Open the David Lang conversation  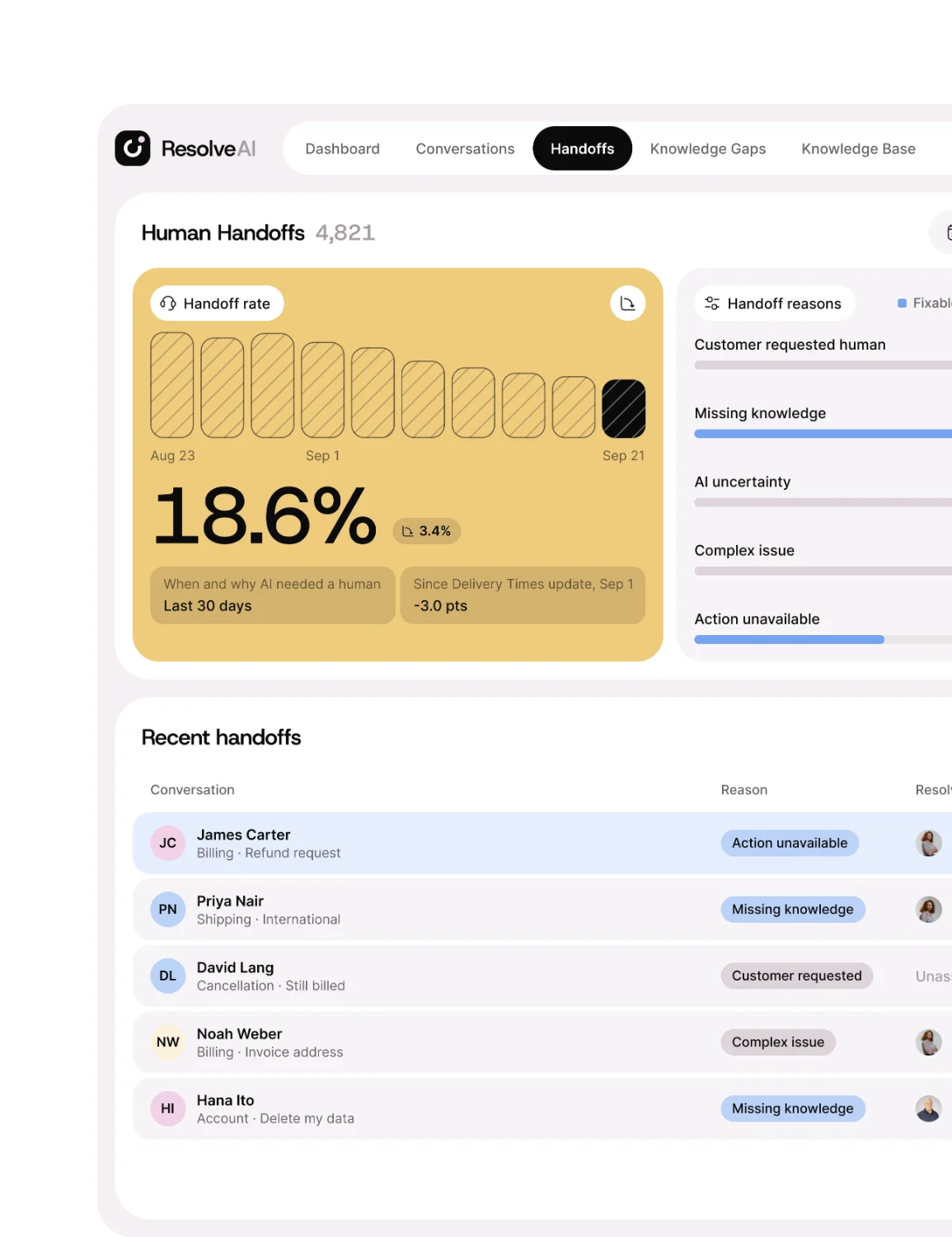click(542, 976)
